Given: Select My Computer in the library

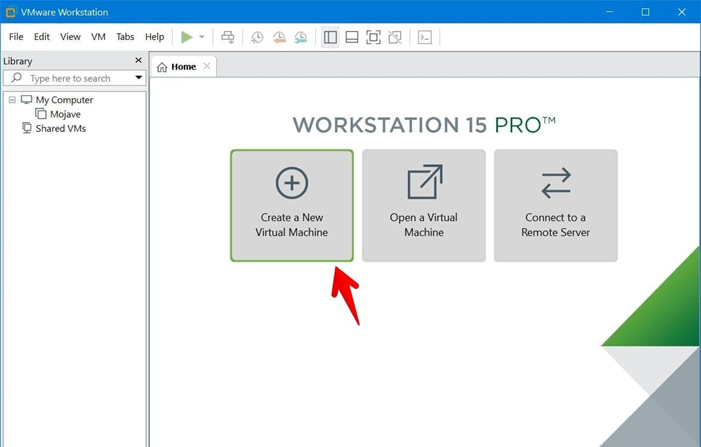Looking at the screenshot, I should click(64, 100).
